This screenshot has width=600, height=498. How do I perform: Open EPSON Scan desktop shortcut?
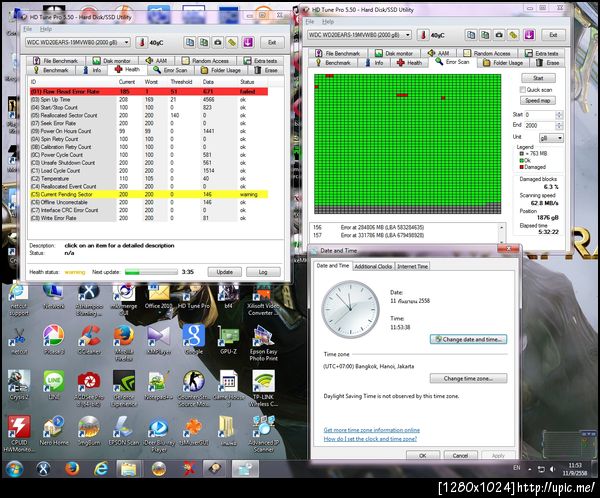[x=124, y=431]
